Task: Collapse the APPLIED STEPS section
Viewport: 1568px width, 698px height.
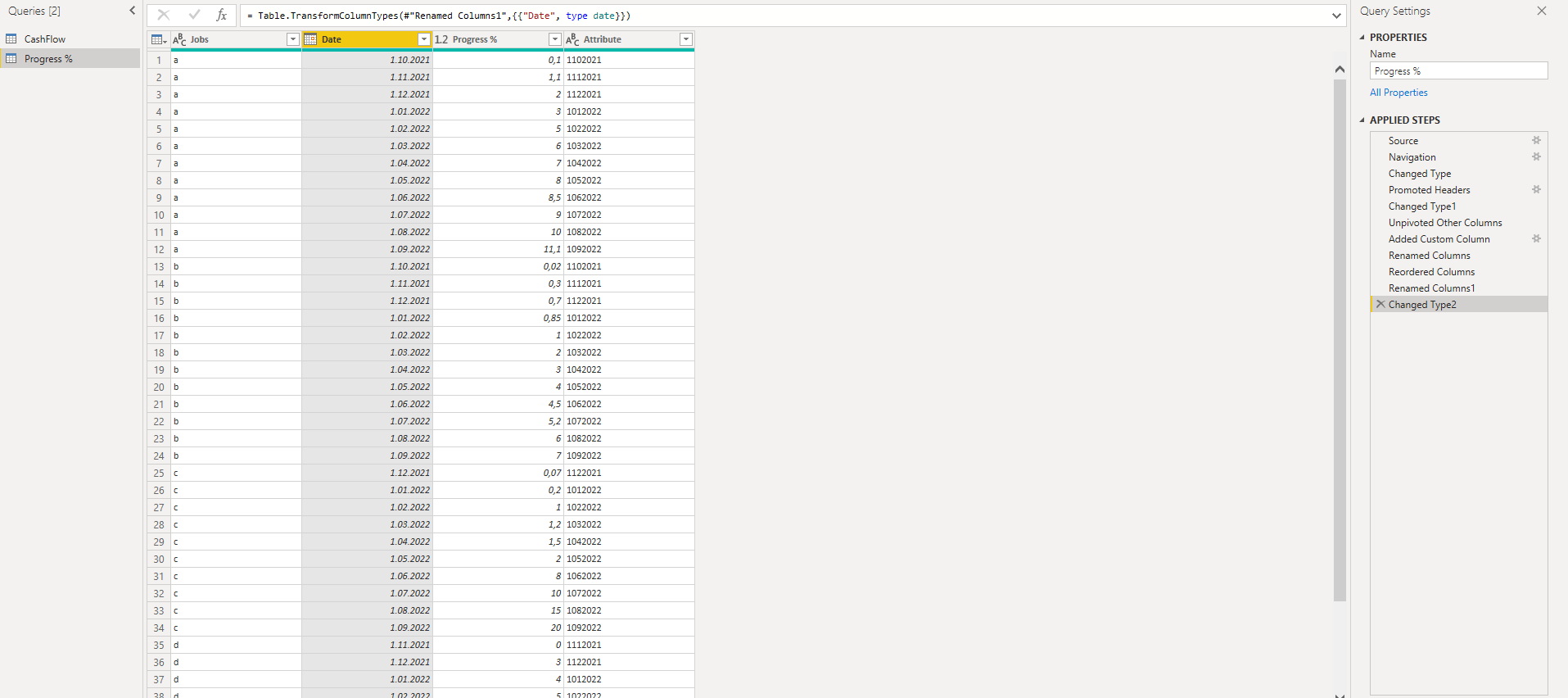Action: tap(1362, 120)
